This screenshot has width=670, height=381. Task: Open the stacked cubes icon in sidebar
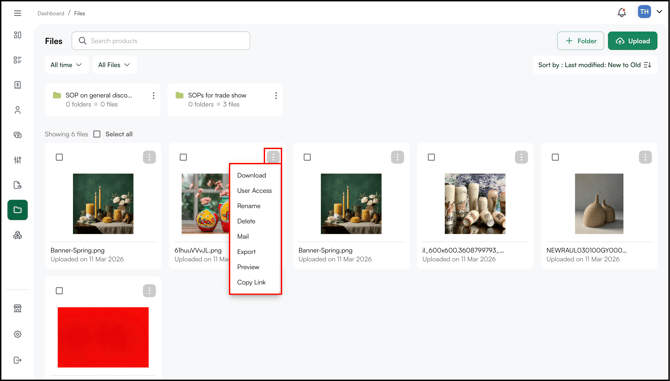click(x=18, y=235)
